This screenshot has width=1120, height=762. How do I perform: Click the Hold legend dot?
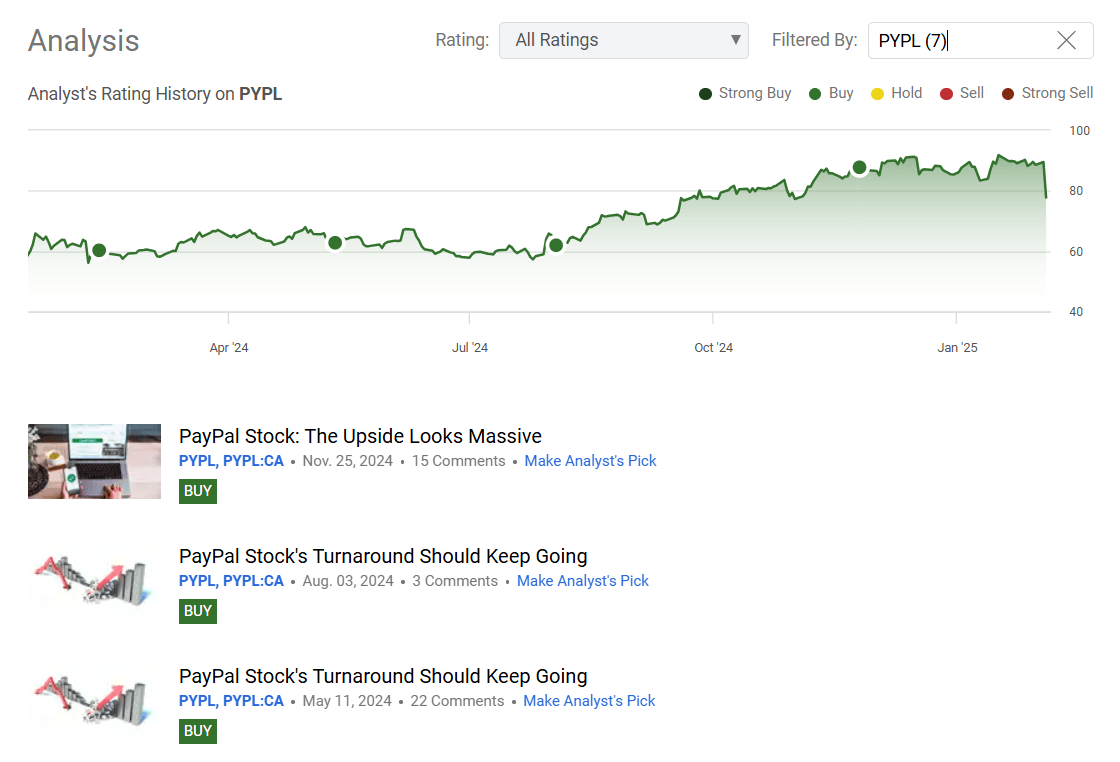(877, 93)
